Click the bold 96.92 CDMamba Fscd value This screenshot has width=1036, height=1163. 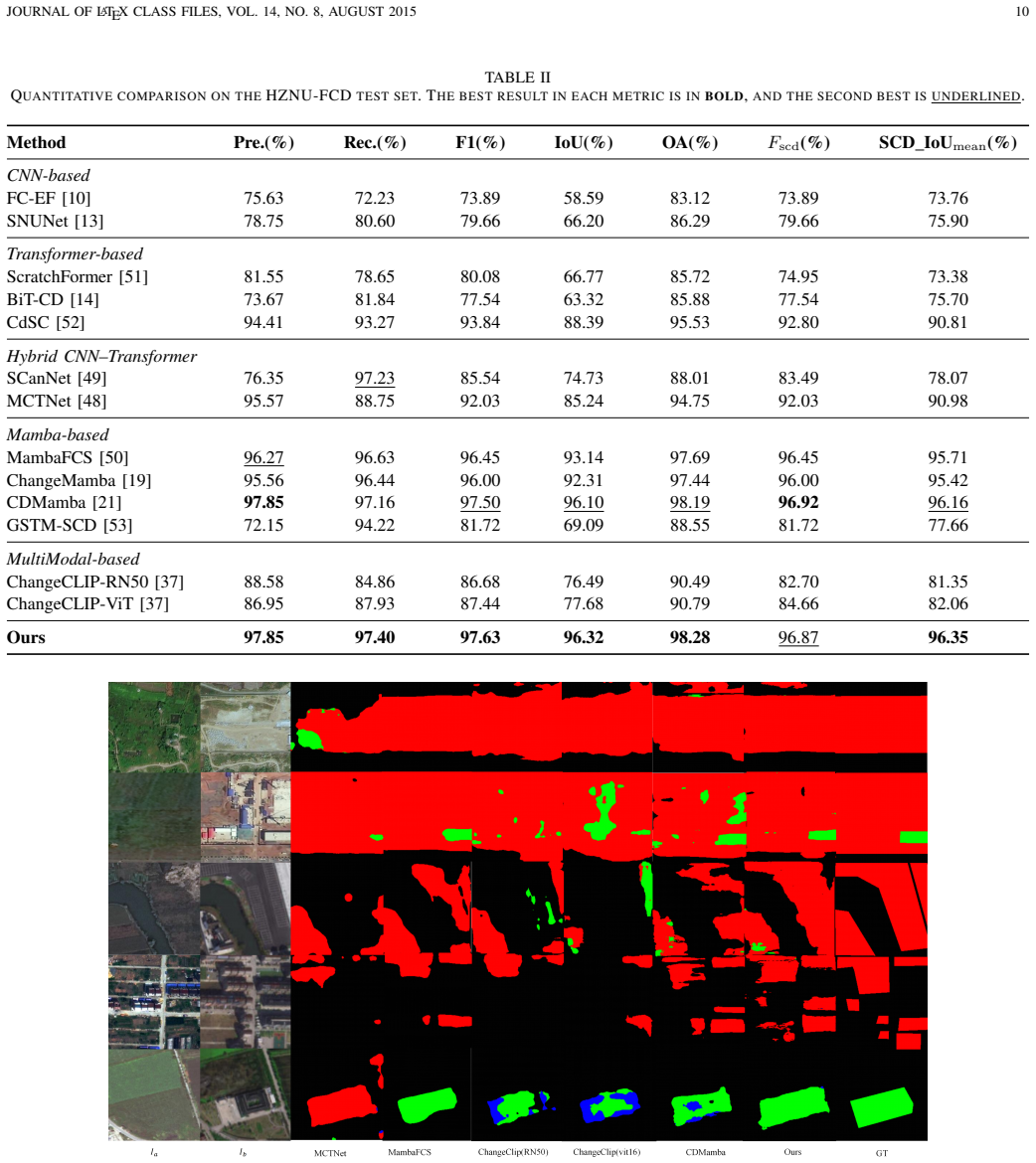798,503
